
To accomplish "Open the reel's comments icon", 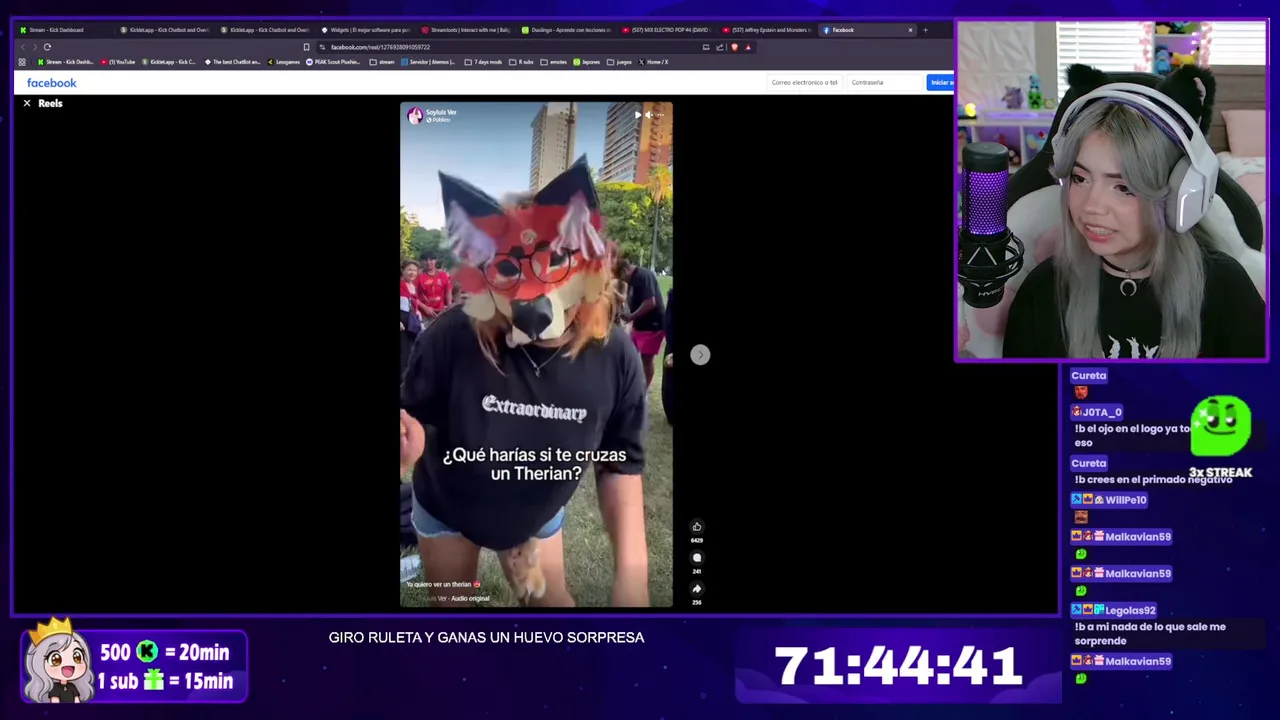I will [x=697, y=558].
